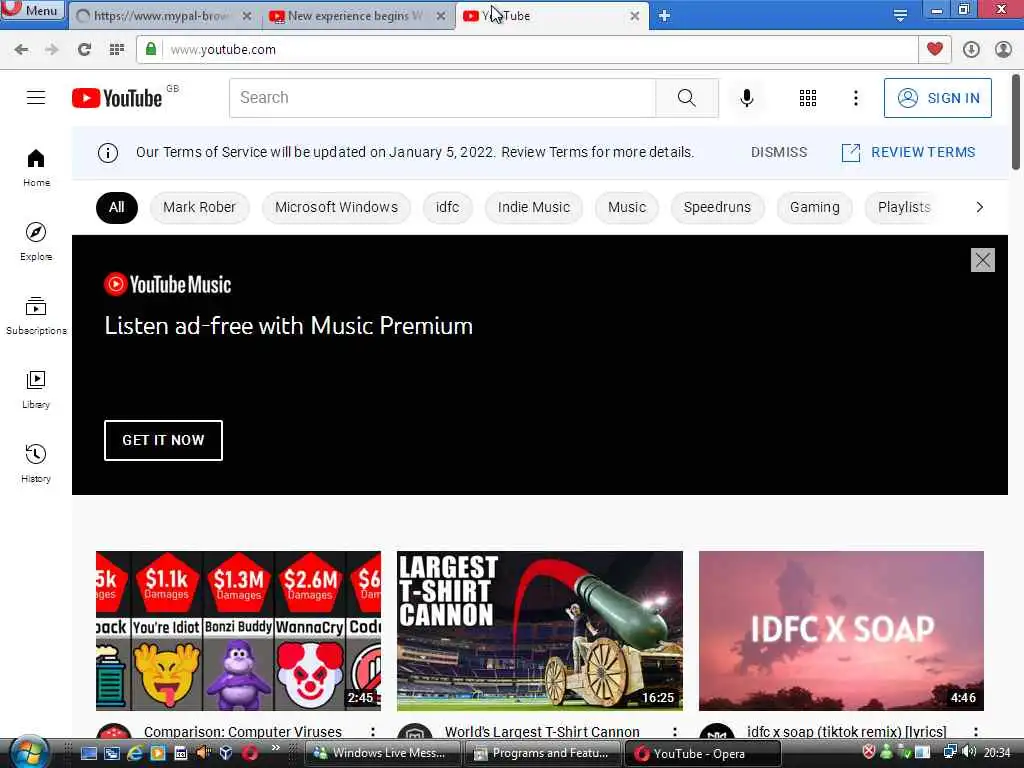Open the downloads icon in toolbar
The image size is (1024, 768).
(971, 50)
